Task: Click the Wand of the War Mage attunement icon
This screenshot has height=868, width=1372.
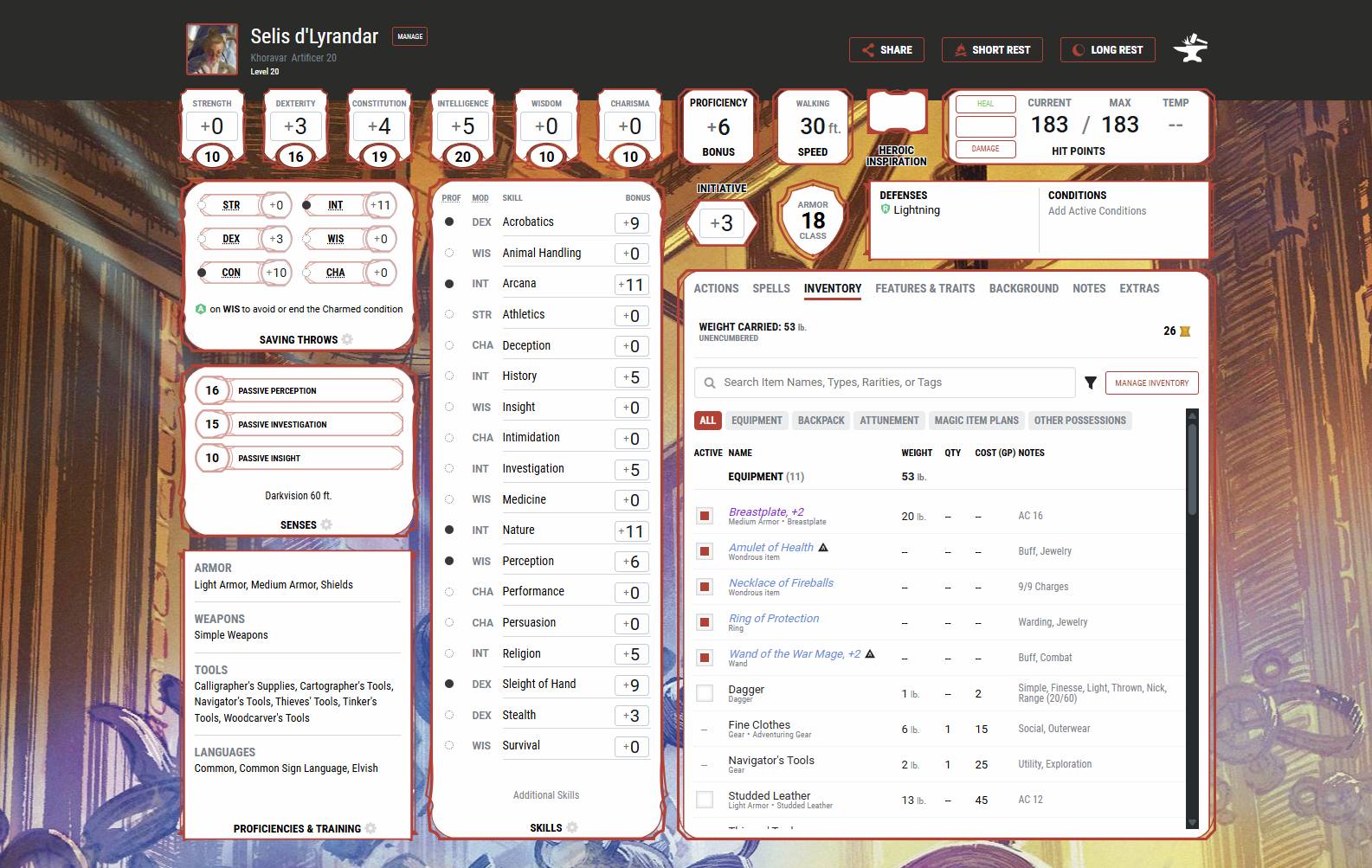Action: pos(870,653)
